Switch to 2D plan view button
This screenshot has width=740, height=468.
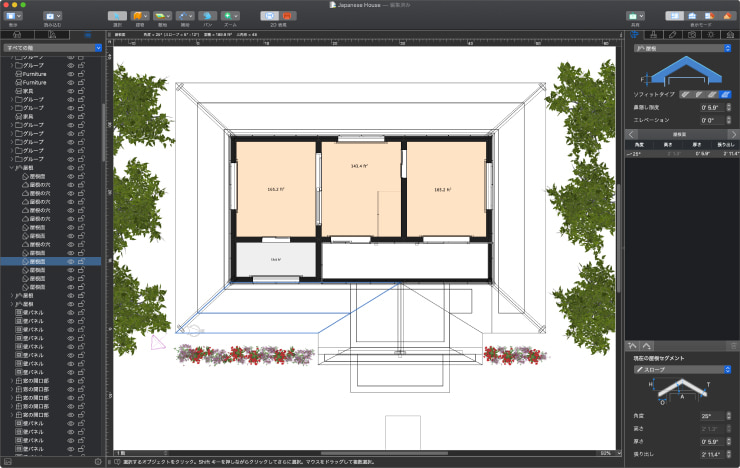269,16
